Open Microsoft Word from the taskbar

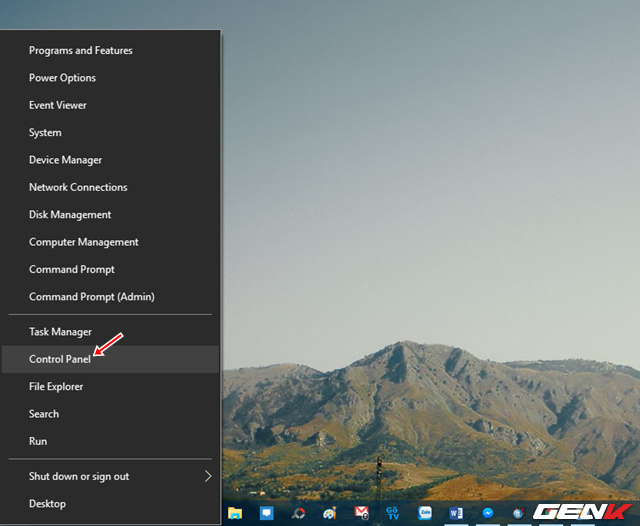pos(456,513)
